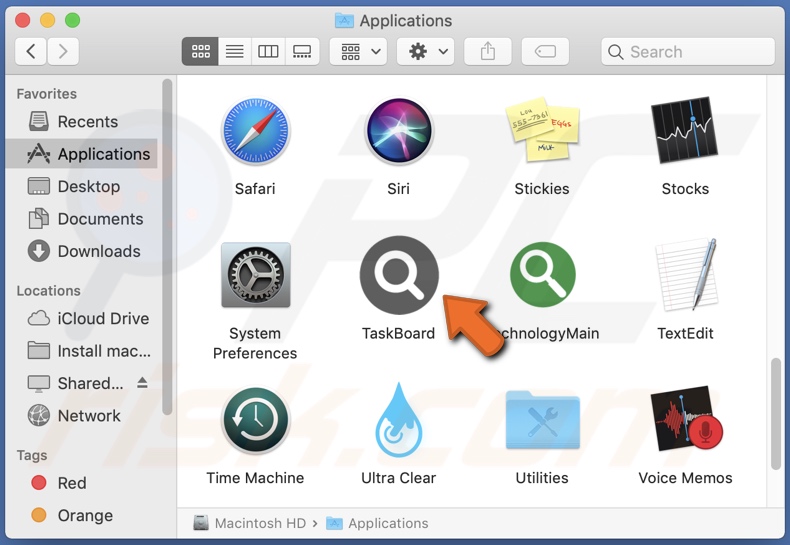Open Documents in the sidebar
This screenshot has height=545, width=790.
[x=83, y=219]
